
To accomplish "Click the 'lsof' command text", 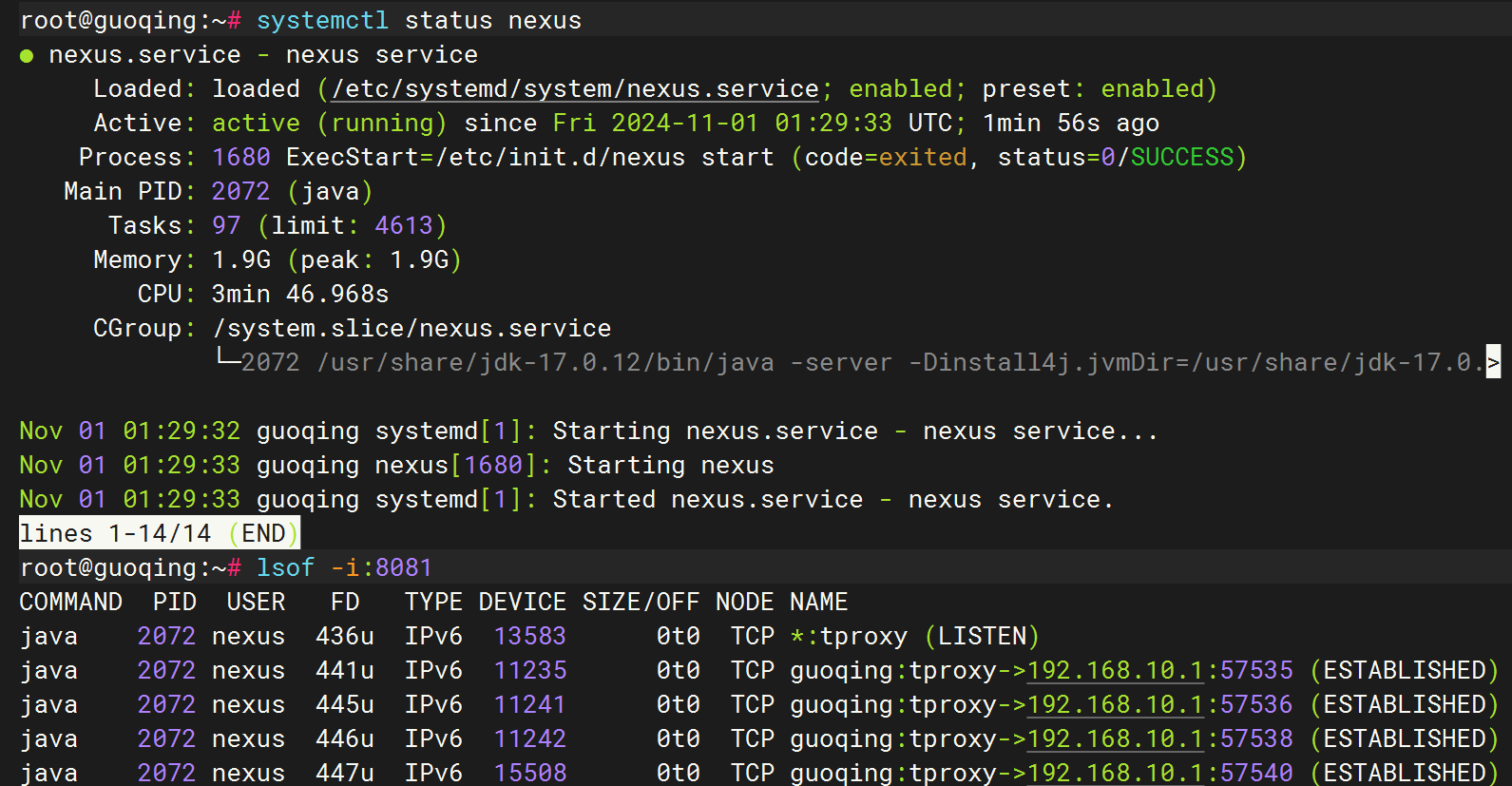I will point(285,568).
